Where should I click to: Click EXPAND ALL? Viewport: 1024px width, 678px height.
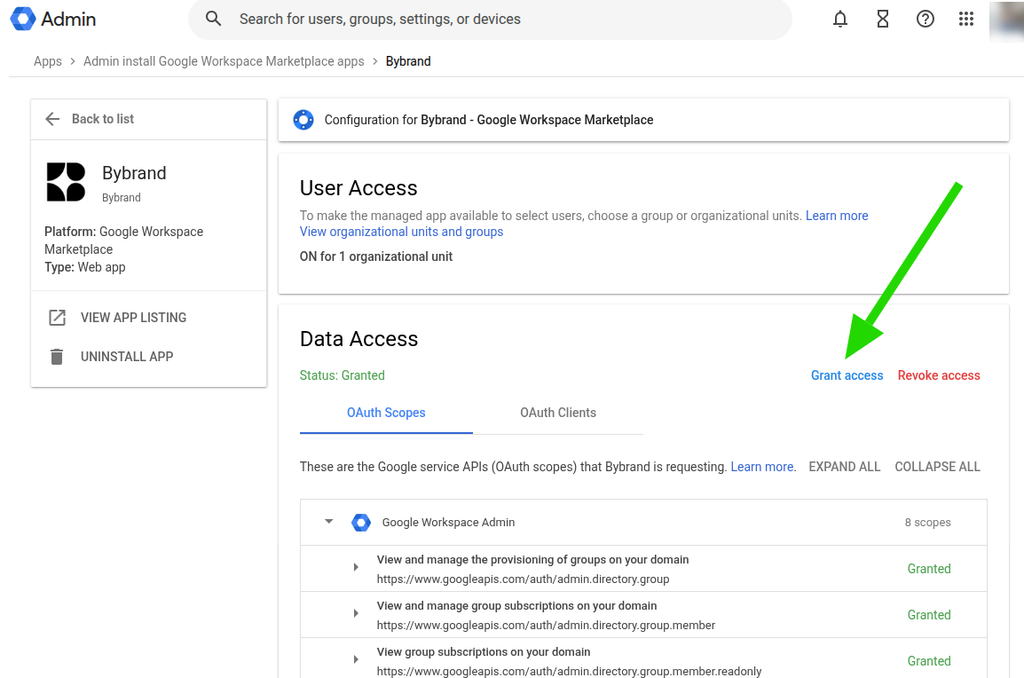click(x=844, y=467)
